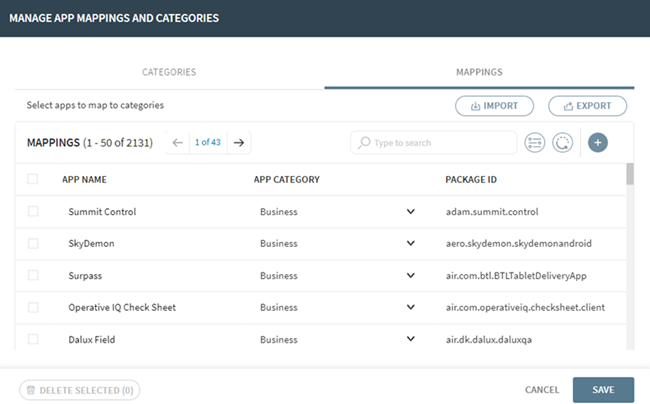650x404 pixels.
Task: Go to next page with right arrow
Action: click(x=239, y=143)
